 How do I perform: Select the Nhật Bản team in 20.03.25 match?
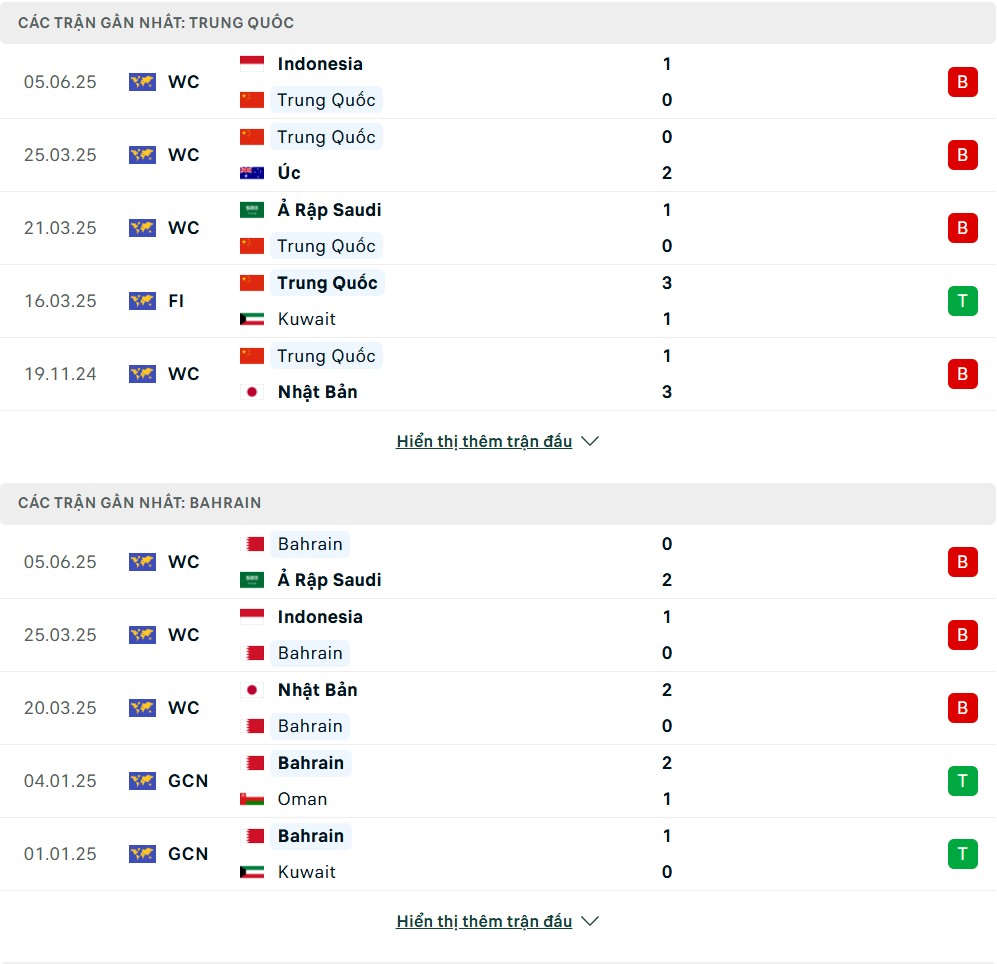pos(317,690)
